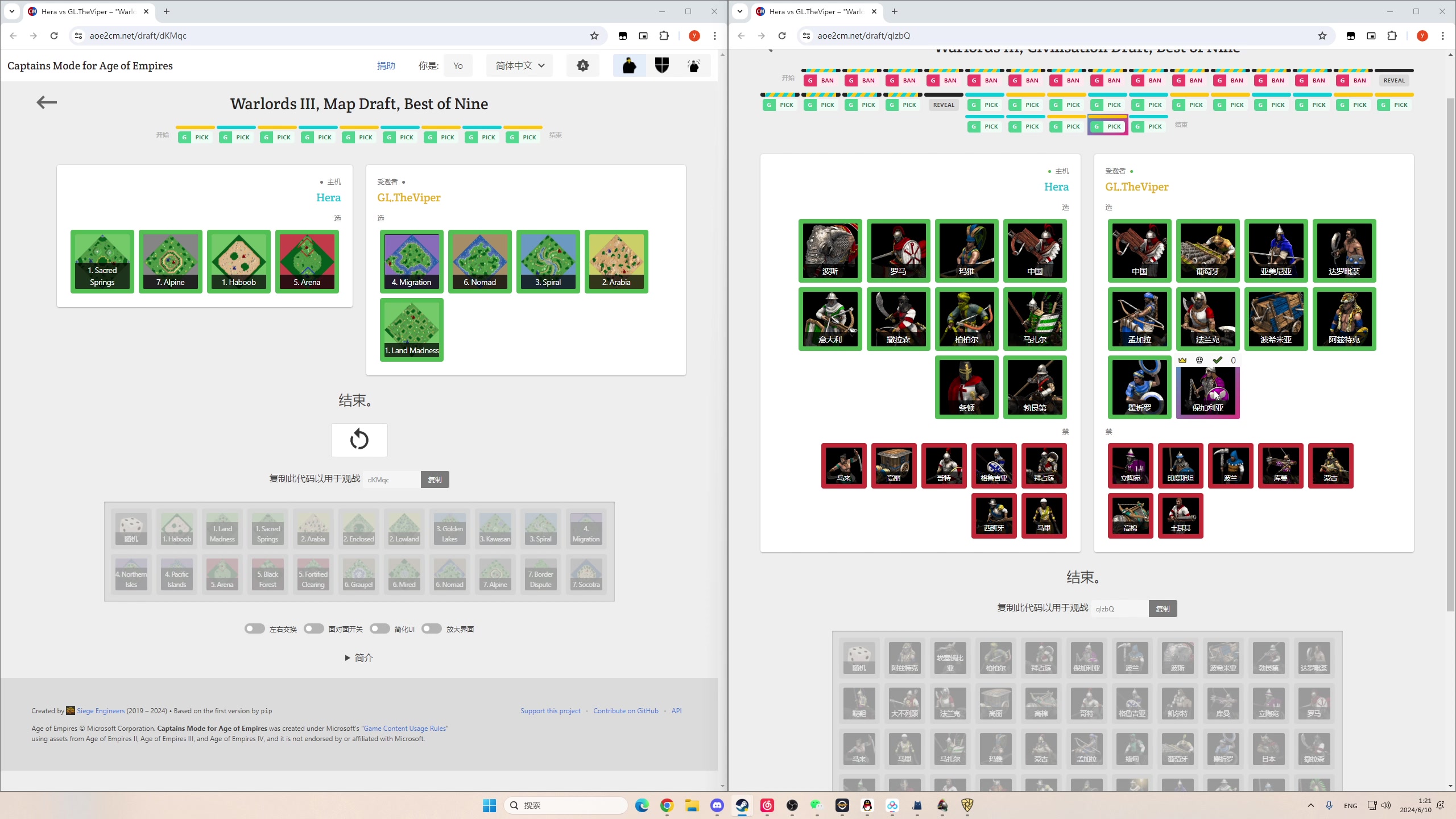Click Support this project link
1456x819 pixels.
point(551,710)
